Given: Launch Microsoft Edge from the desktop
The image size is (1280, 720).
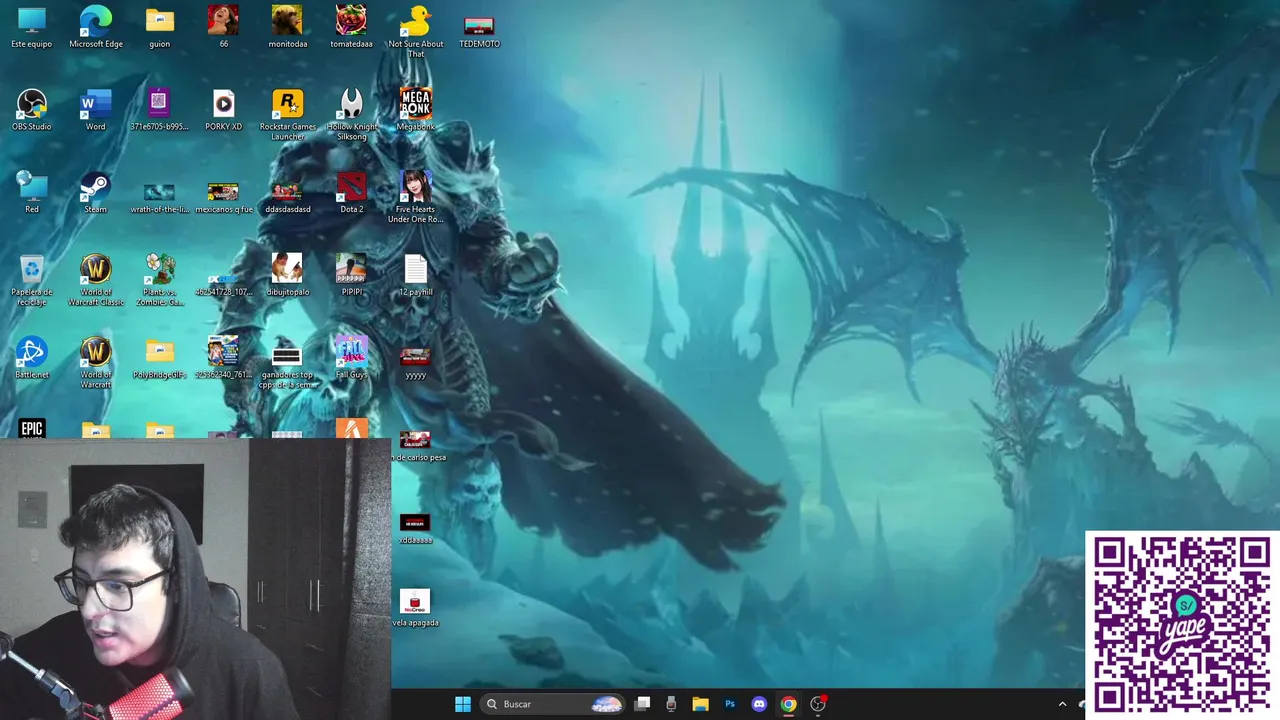Looking at the screenshot, I should point(96,27).
